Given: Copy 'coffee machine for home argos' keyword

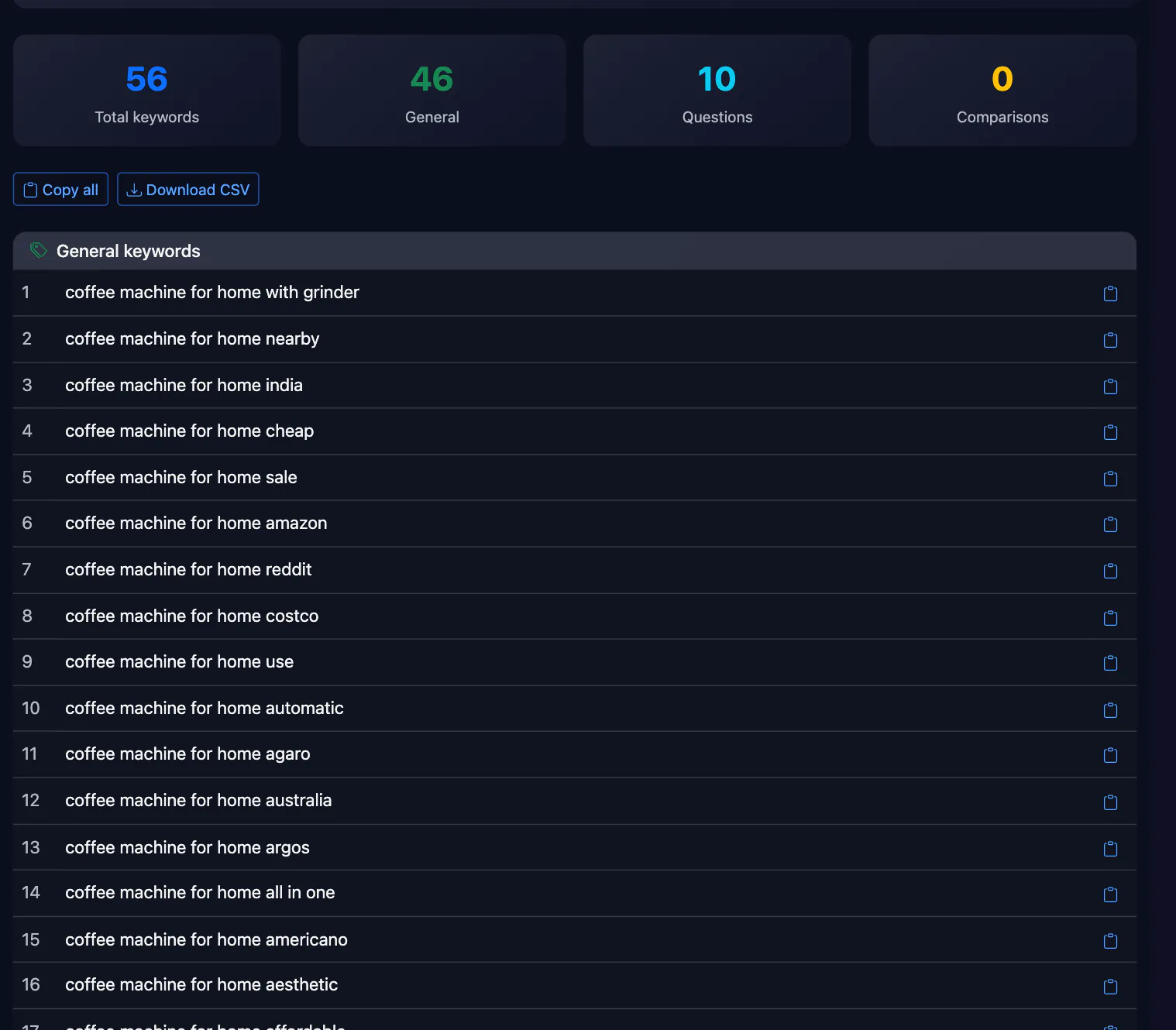Looking at the screenshot, I should coord(1110,849).
